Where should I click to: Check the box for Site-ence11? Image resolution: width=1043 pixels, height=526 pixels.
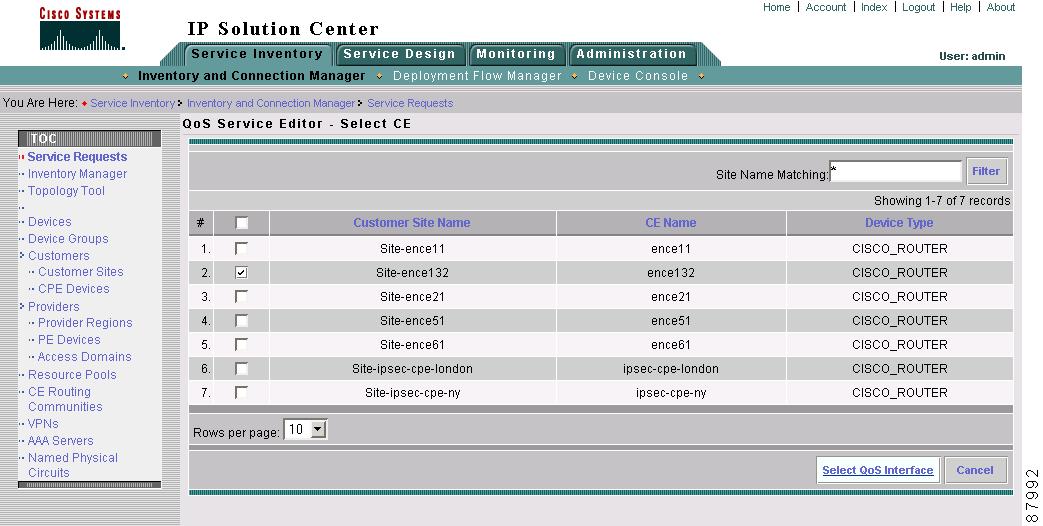241,248
